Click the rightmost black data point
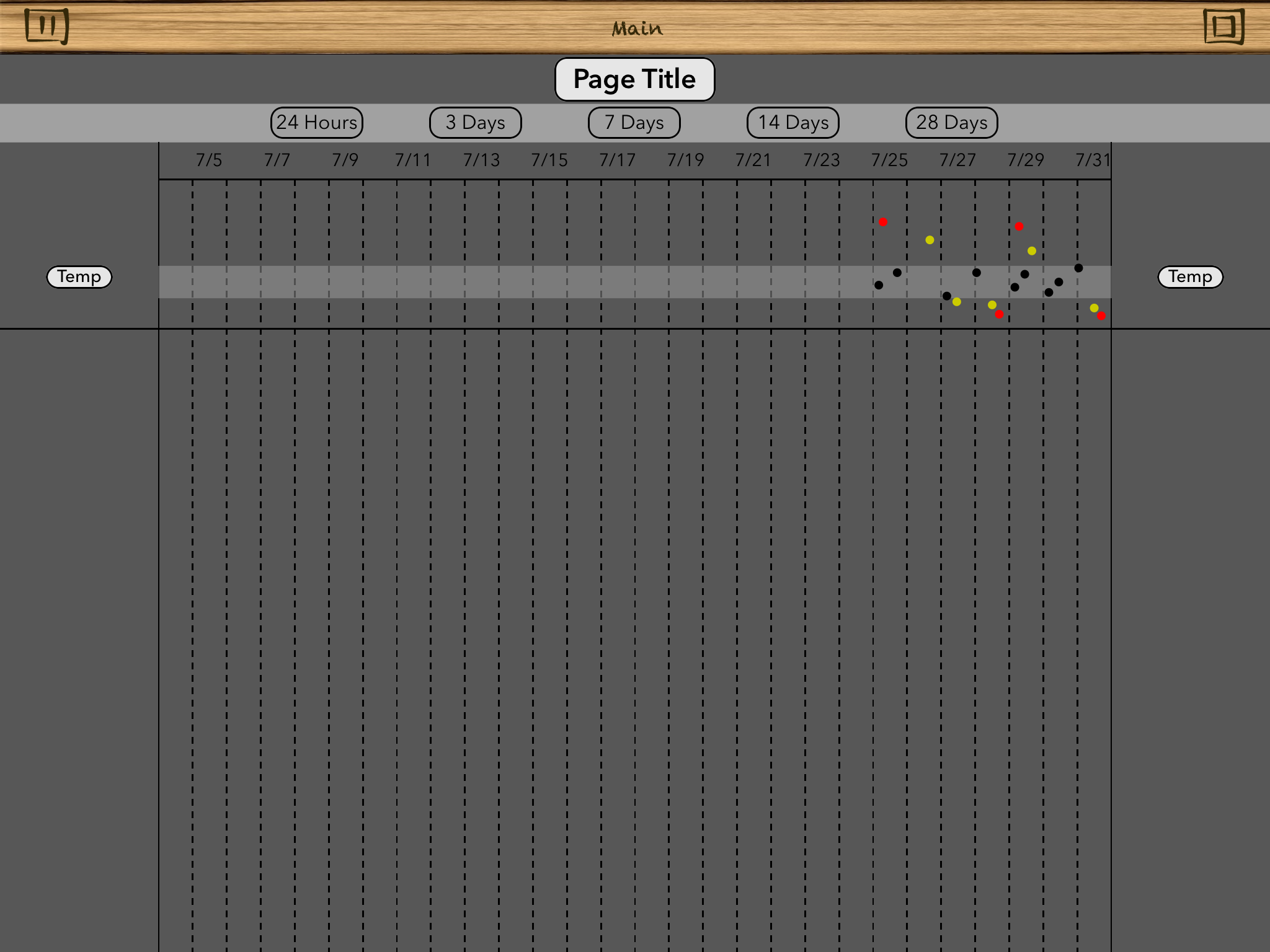 [x=1078, y=268]
